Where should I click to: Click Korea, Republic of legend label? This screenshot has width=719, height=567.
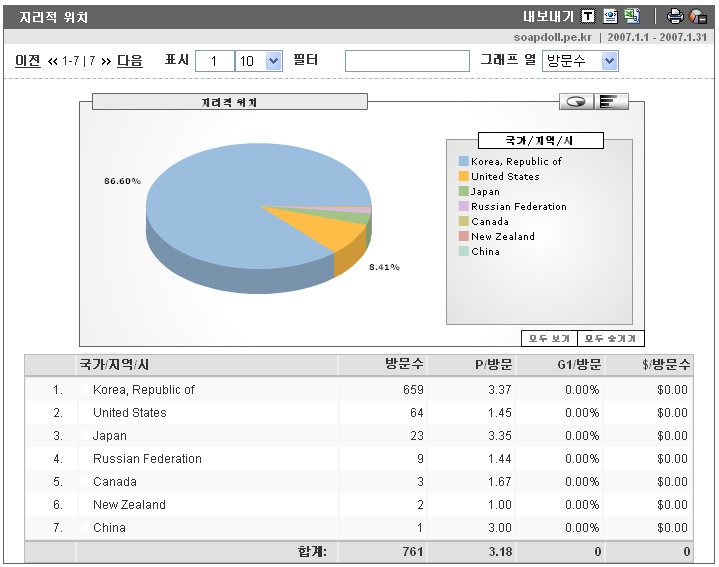516,161
